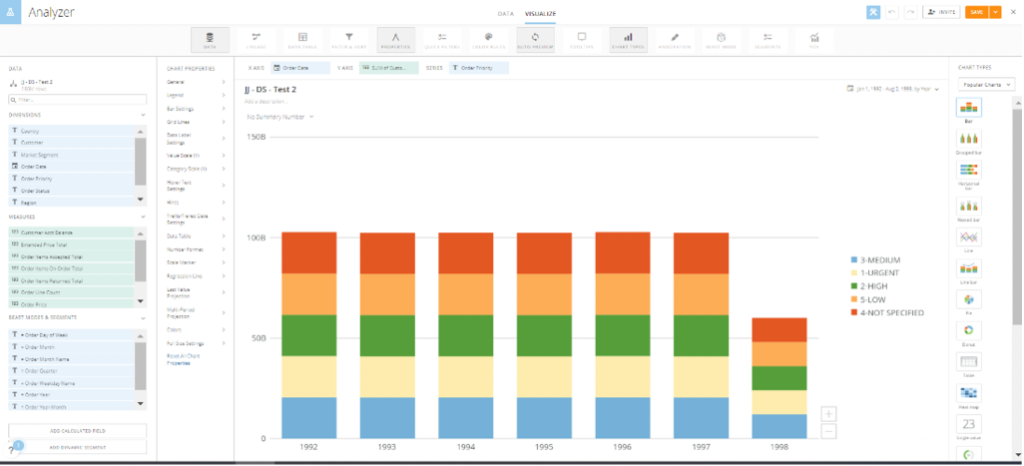Click the 2-HIGH legend color swatch
Screen dimensions: 1024x466
point(854,286)
